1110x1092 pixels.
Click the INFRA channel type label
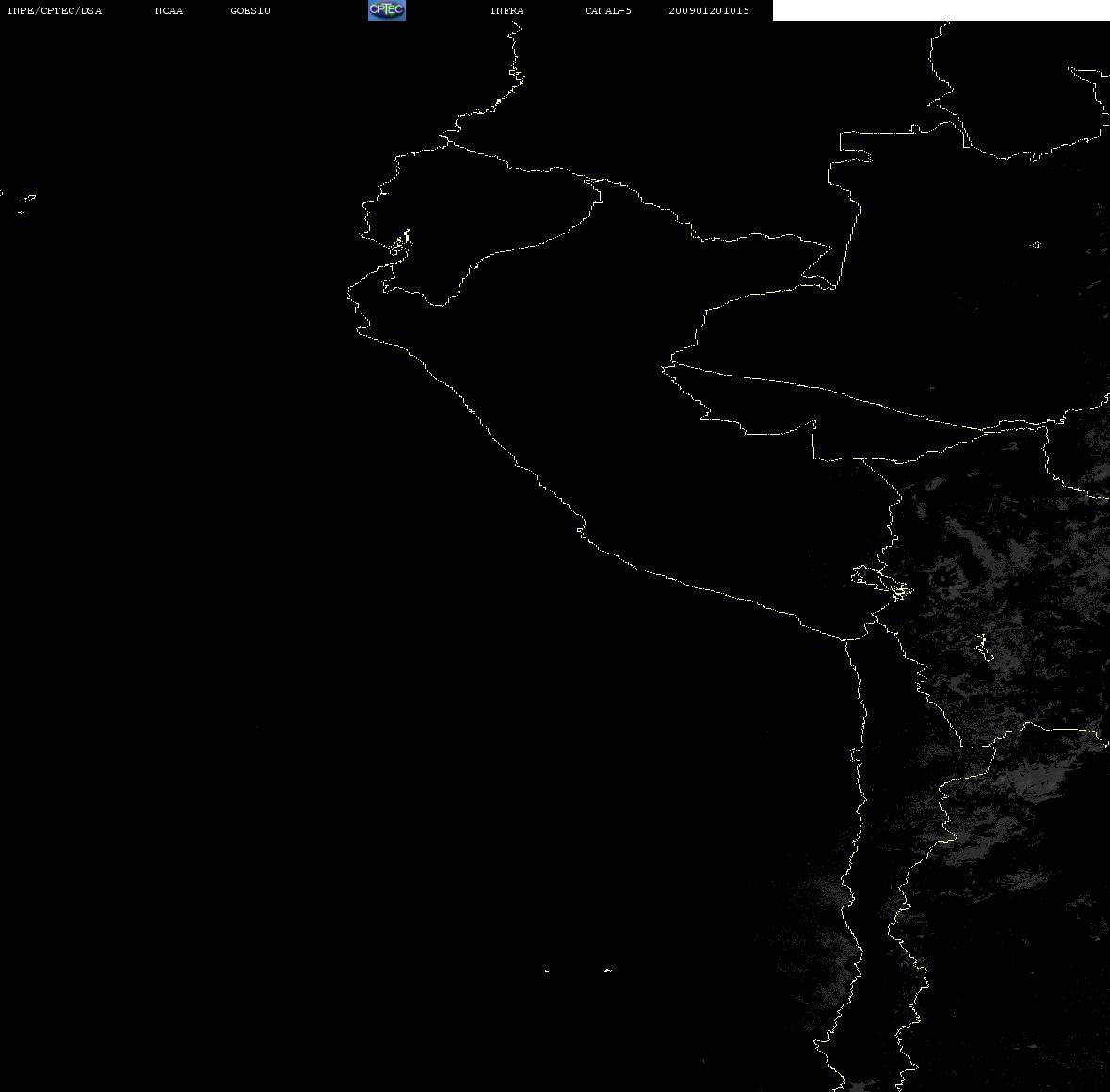tap(507, 10)
